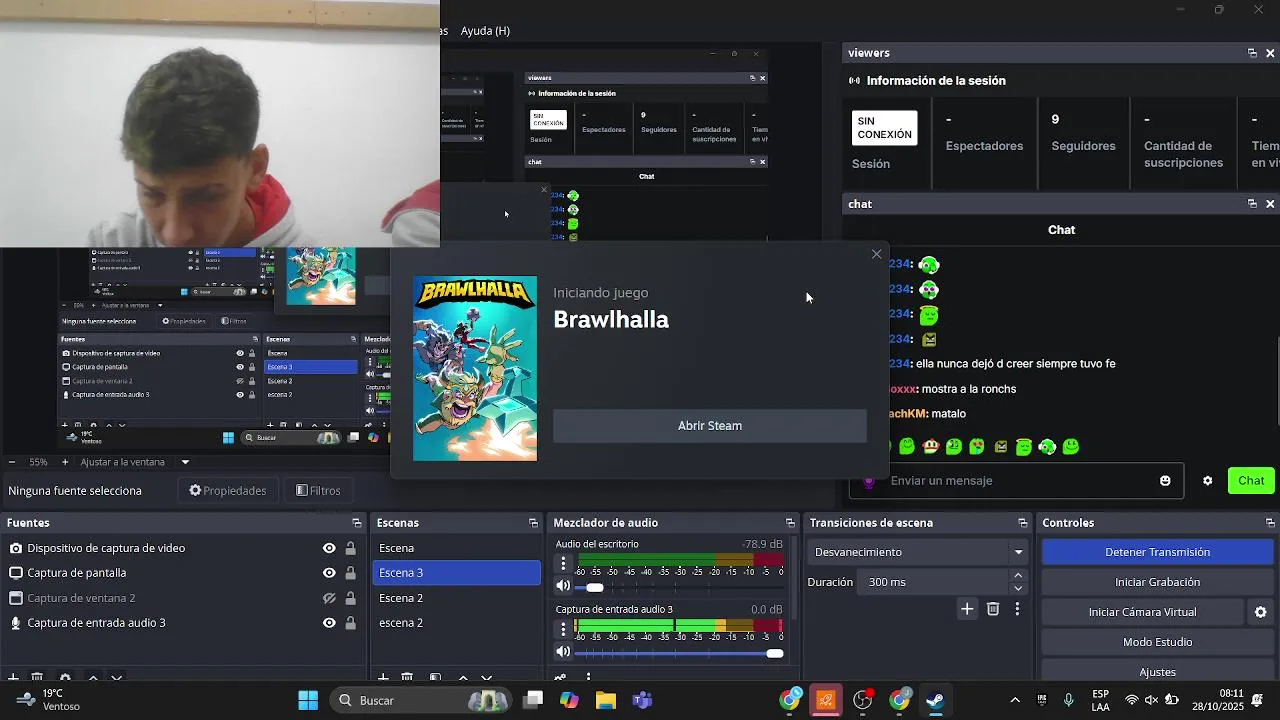Select scene Escena
This screenshot has width=1280, height=720.
coord(456,548)
